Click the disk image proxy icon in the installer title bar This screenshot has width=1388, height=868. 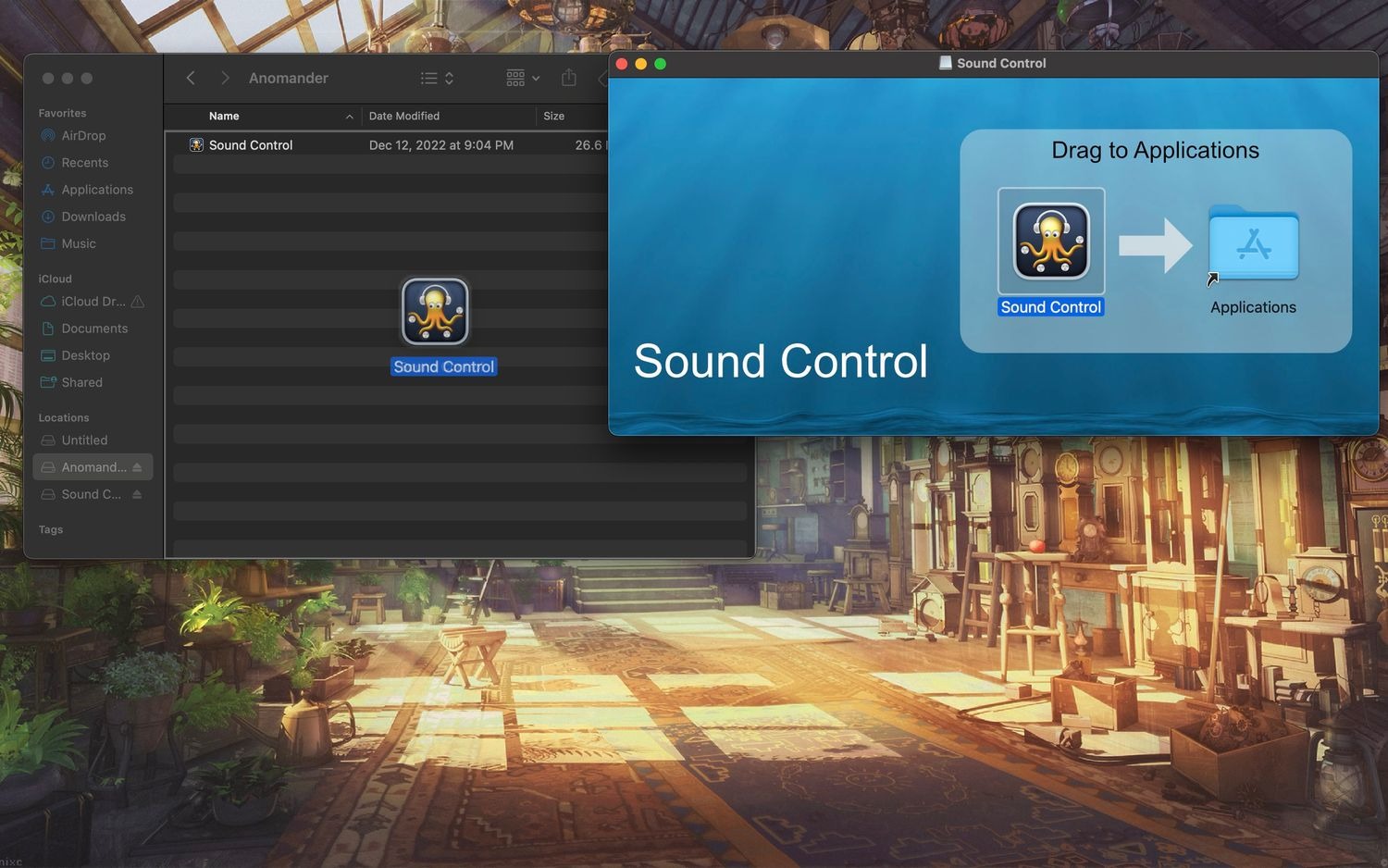pos(945,63)
